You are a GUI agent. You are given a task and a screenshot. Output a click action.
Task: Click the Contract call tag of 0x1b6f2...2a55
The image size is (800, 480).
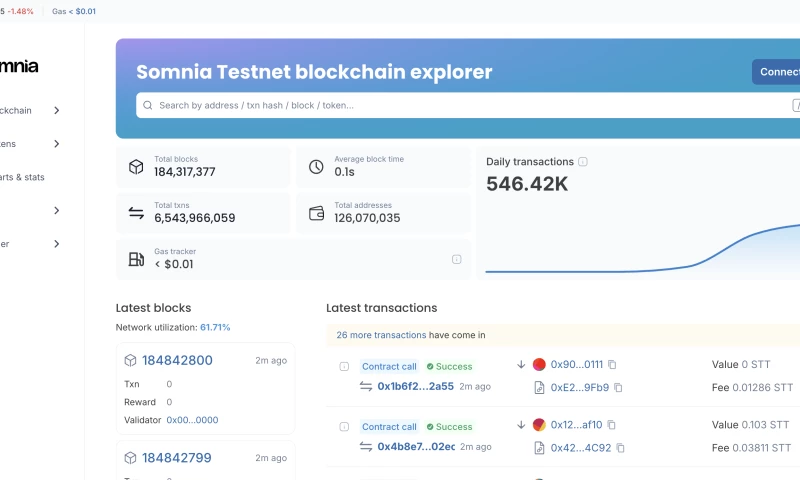tap(389, 366)
